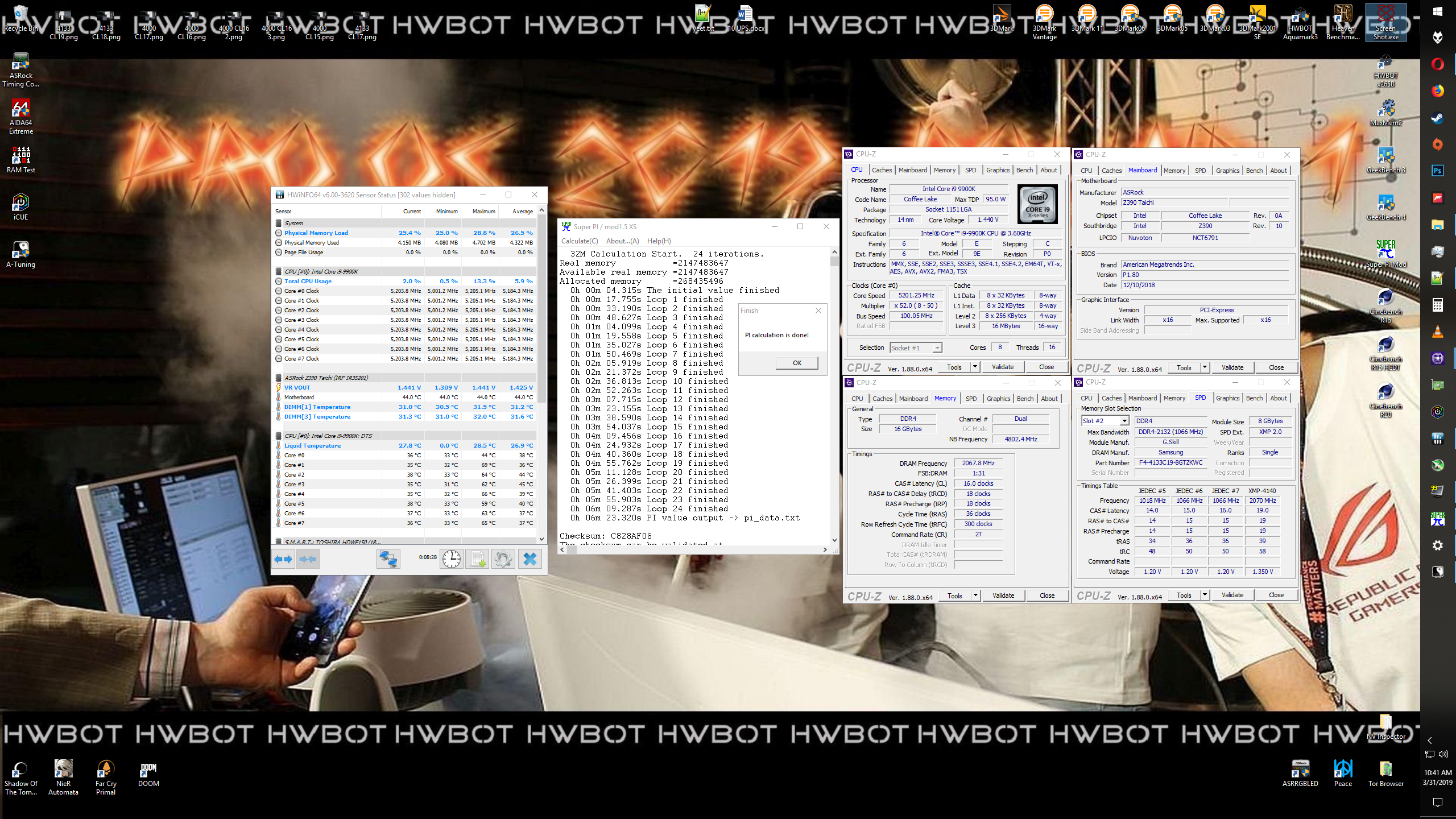Open ASRRGBLED desktop icon

1300,773
